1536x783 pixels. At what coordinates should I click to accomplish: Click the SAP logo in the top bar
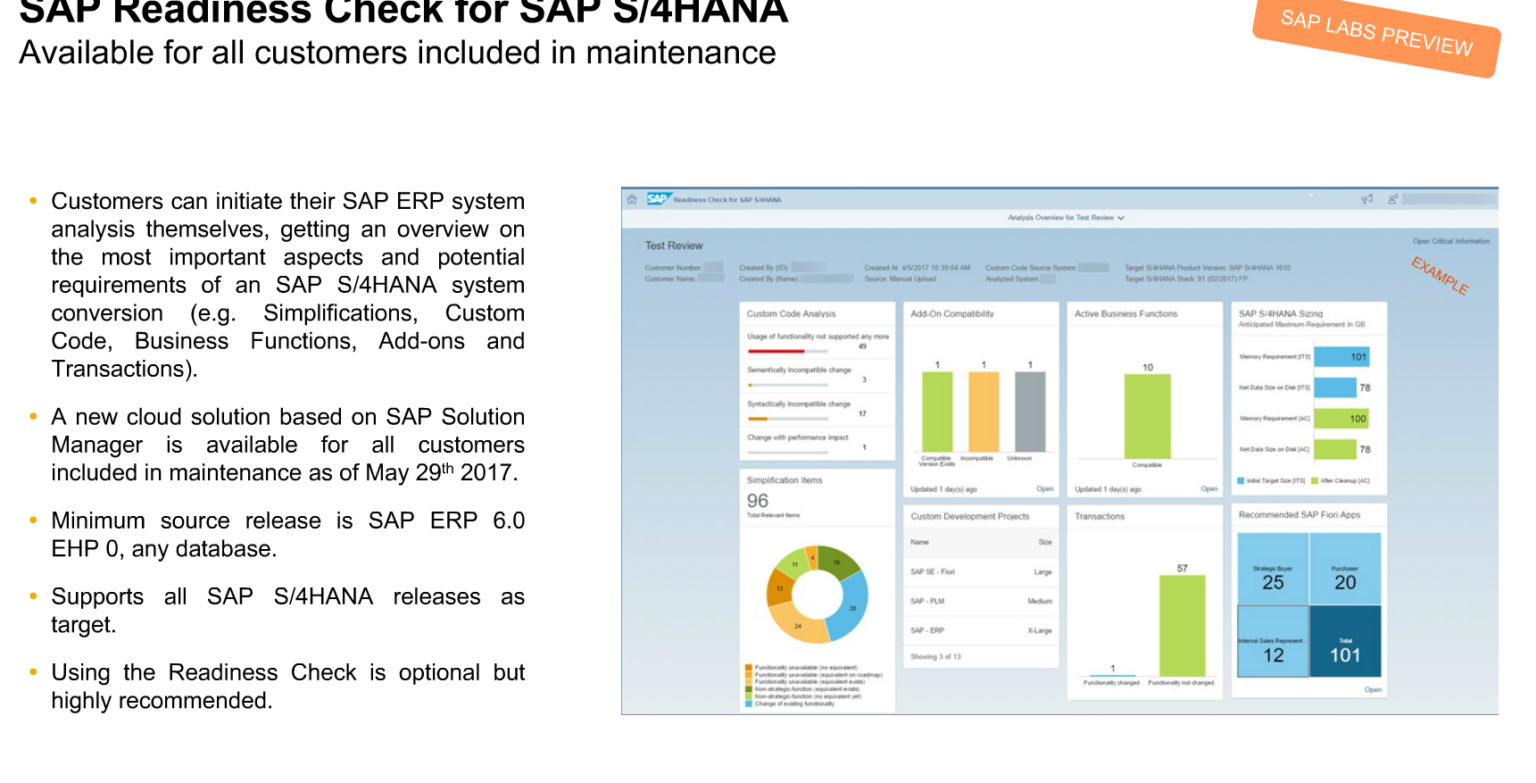[659, 199]
